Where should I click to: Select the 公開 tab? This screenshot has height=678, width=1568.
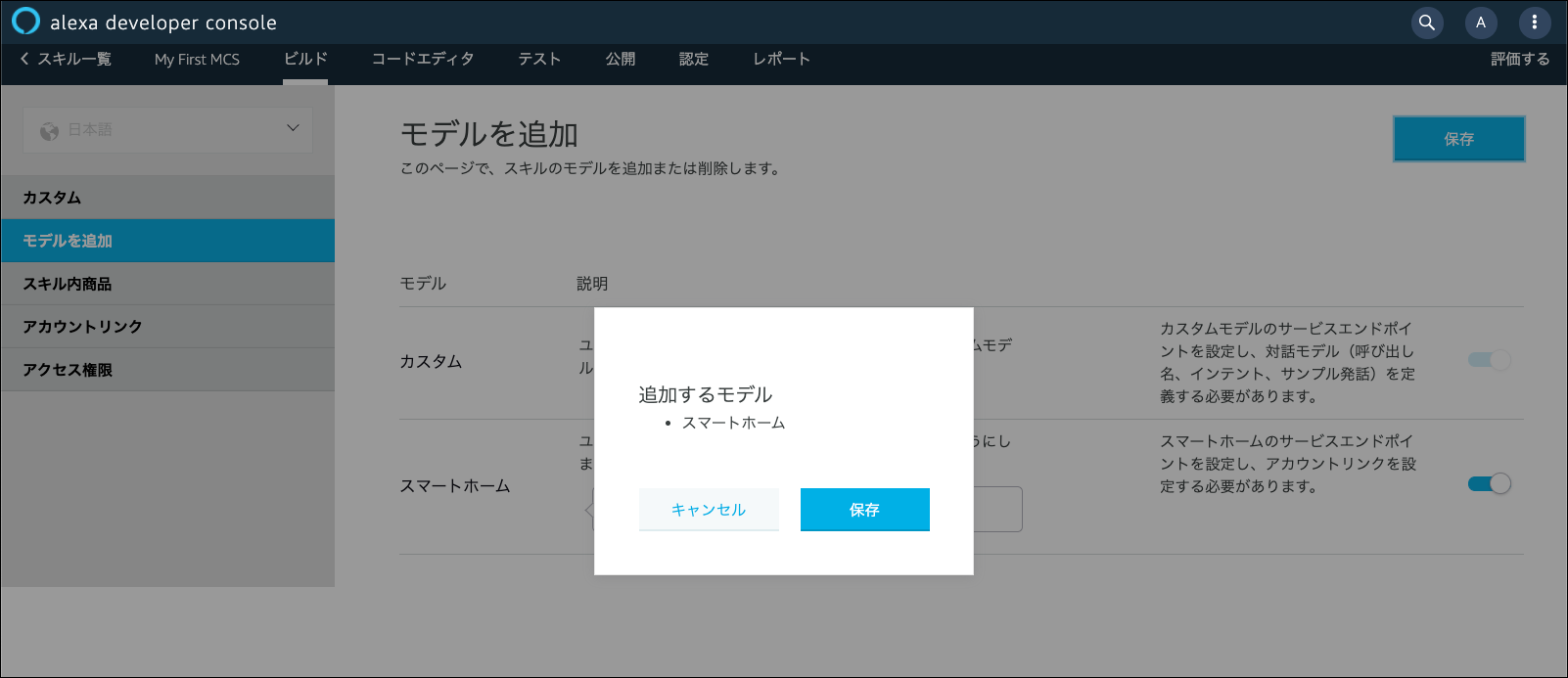pos(621,59)
